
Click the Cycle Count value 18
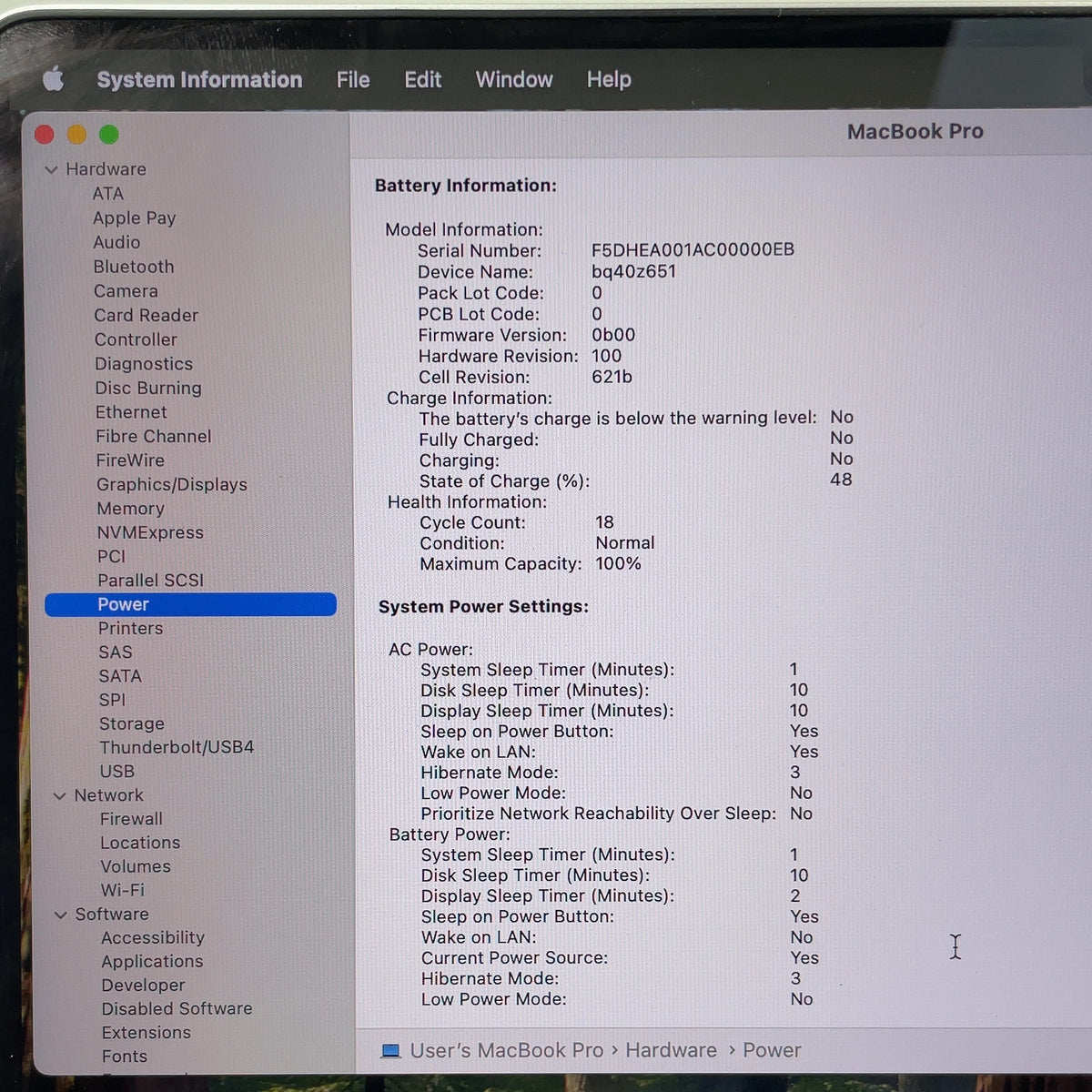[604, 522]
